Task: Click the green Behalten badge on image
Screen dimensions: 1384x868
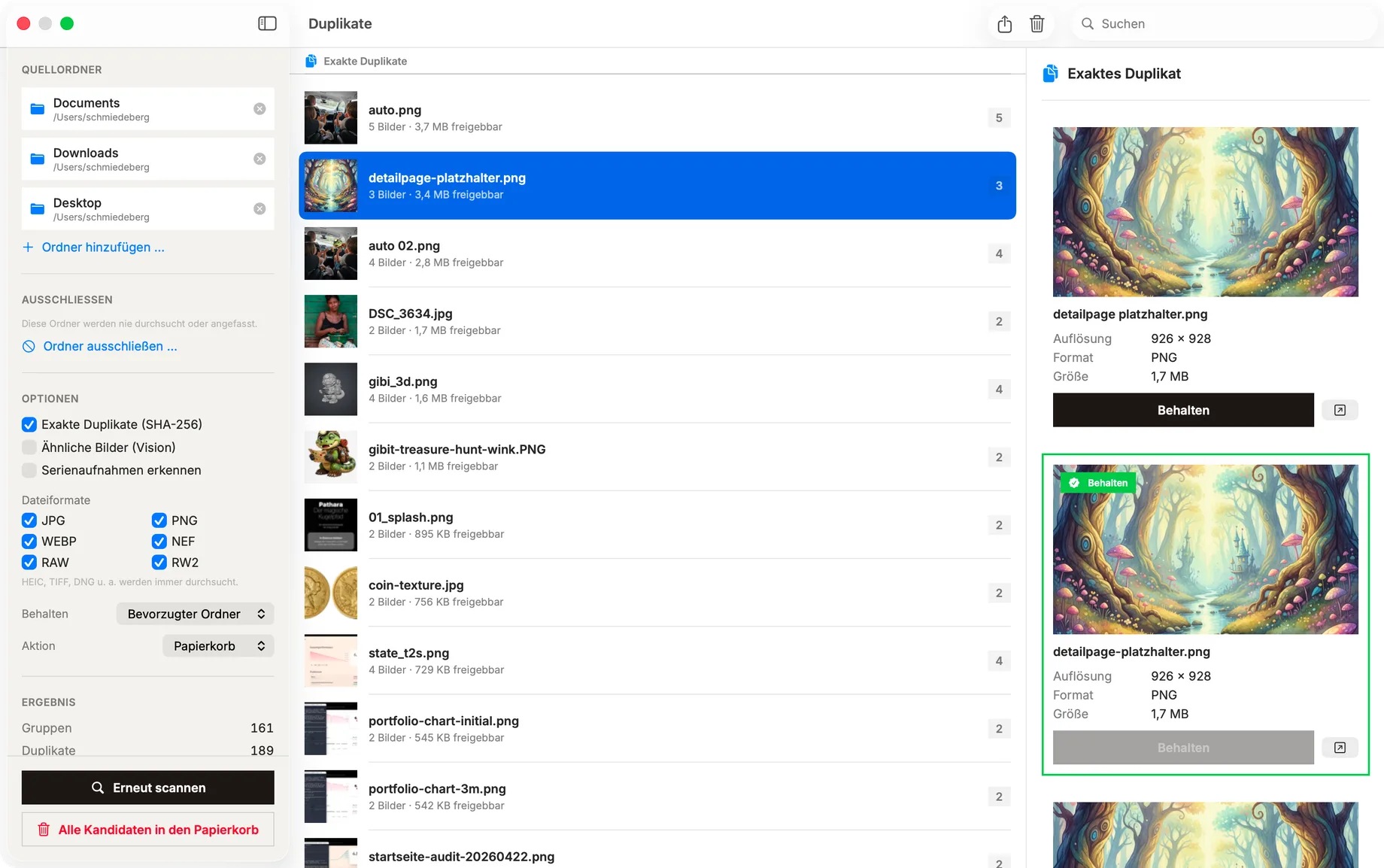Action: (1098, 483)
